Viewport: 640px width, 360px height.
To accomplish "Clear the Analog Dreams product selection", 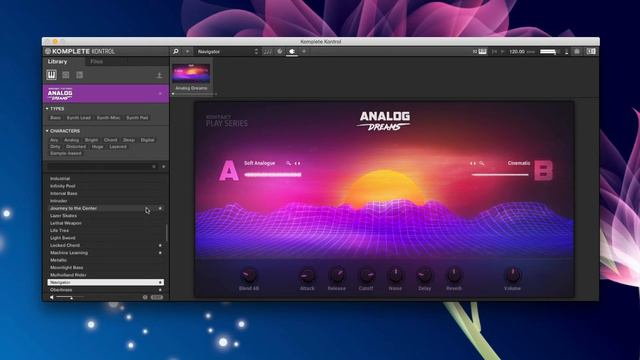I will pos(160,94).
